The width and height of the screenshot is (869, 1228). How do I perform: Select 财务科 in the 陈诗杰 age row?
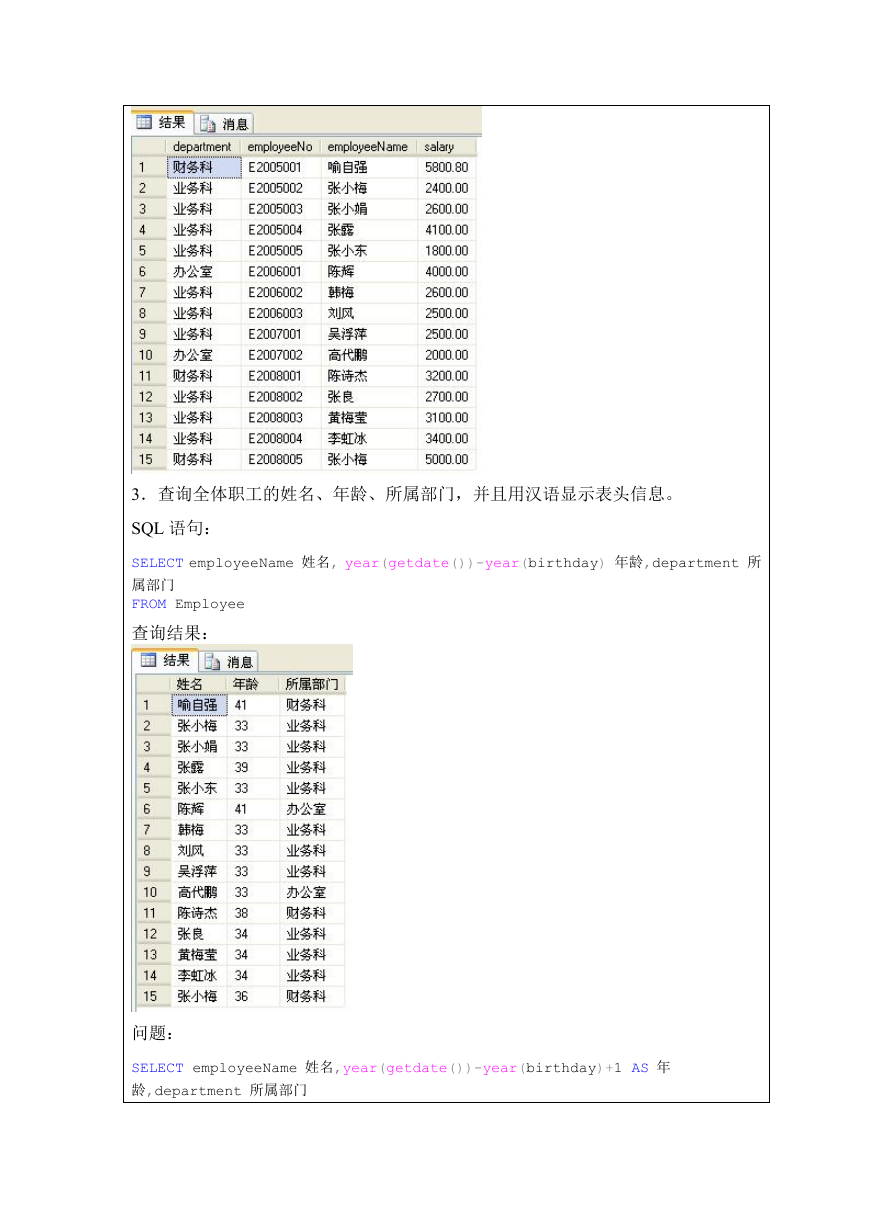click(312, 913)
